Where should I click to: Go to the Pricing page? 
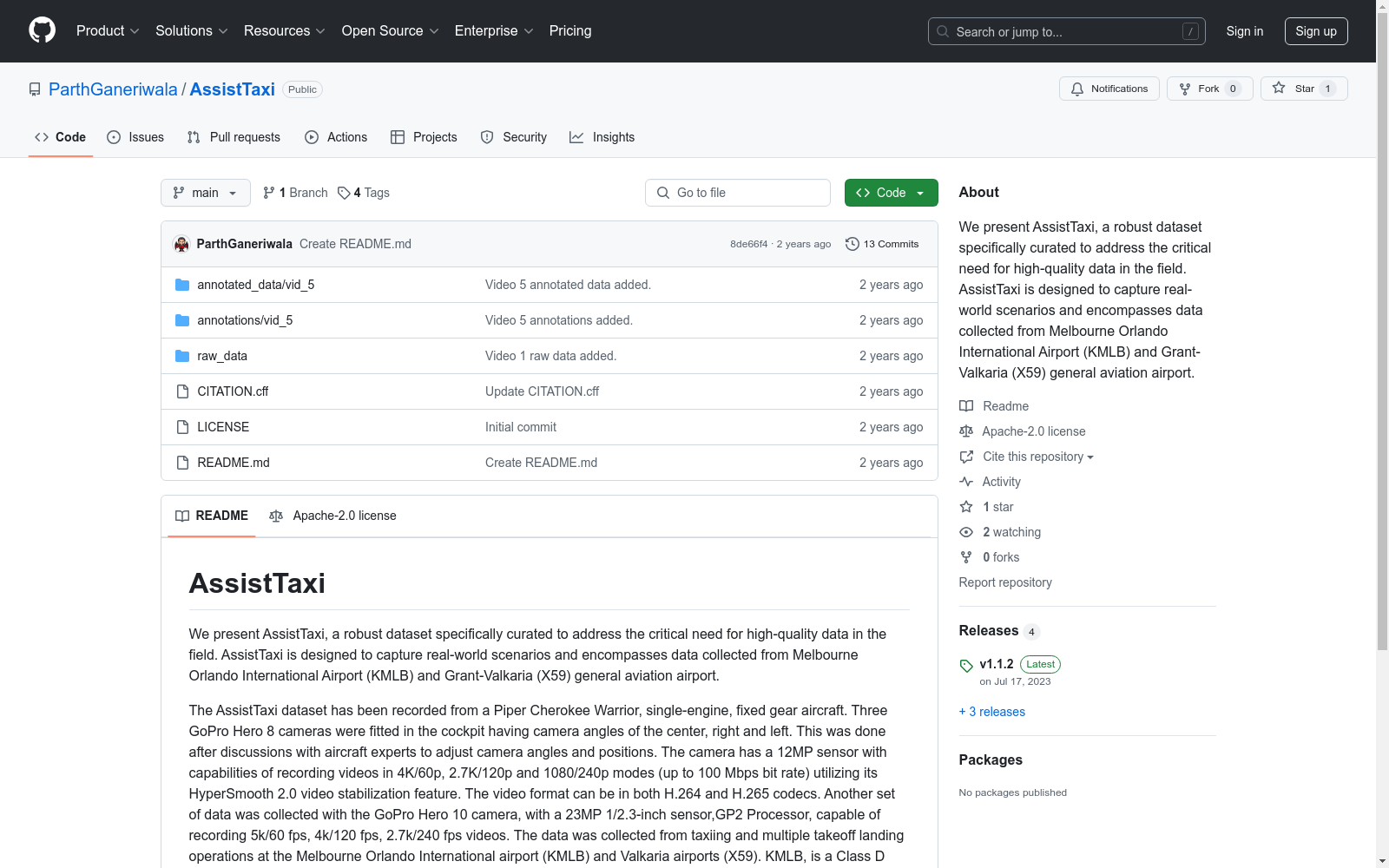[570, 31]
